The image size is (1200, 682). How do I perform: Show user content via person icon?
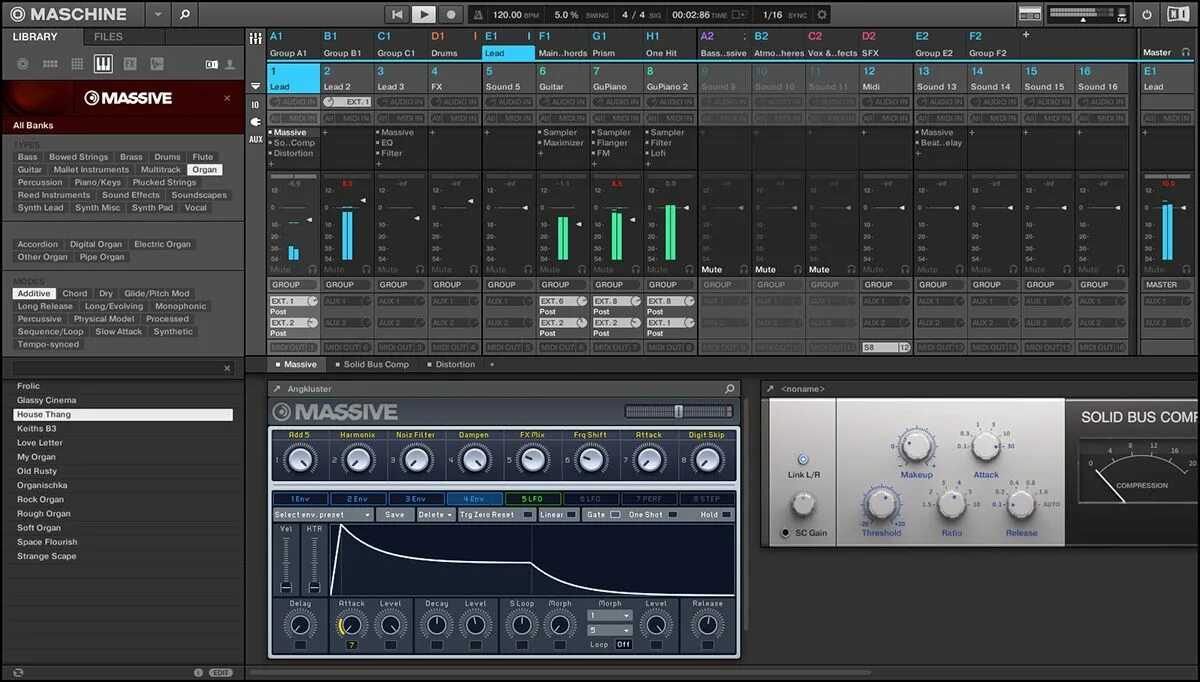pos(230,64)
